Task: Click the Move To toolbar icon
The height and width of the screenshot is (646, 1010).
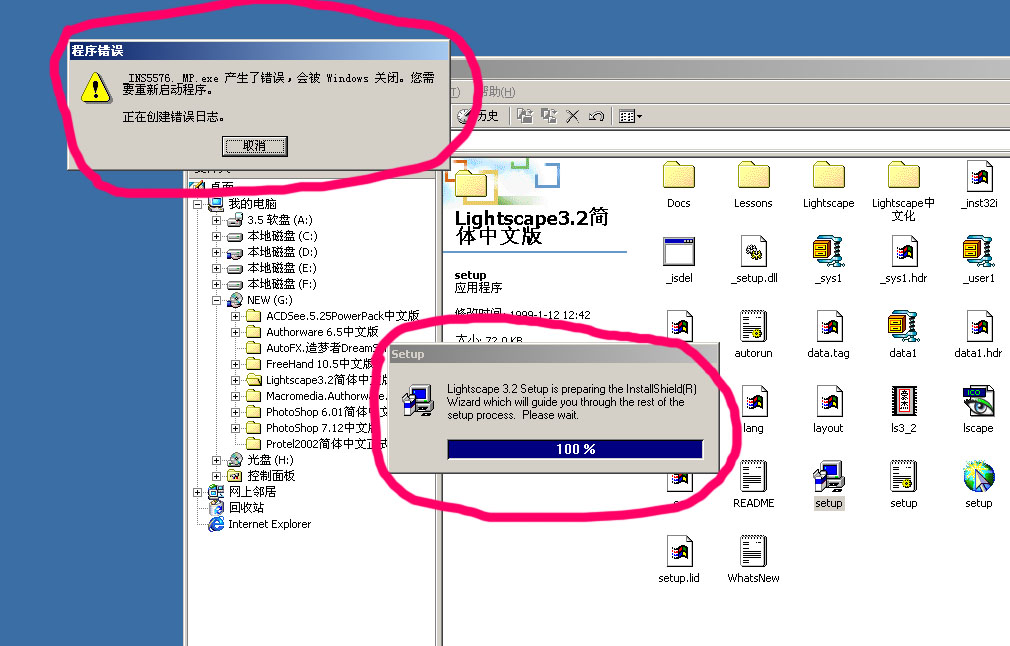Action: [x=525, y=116]
